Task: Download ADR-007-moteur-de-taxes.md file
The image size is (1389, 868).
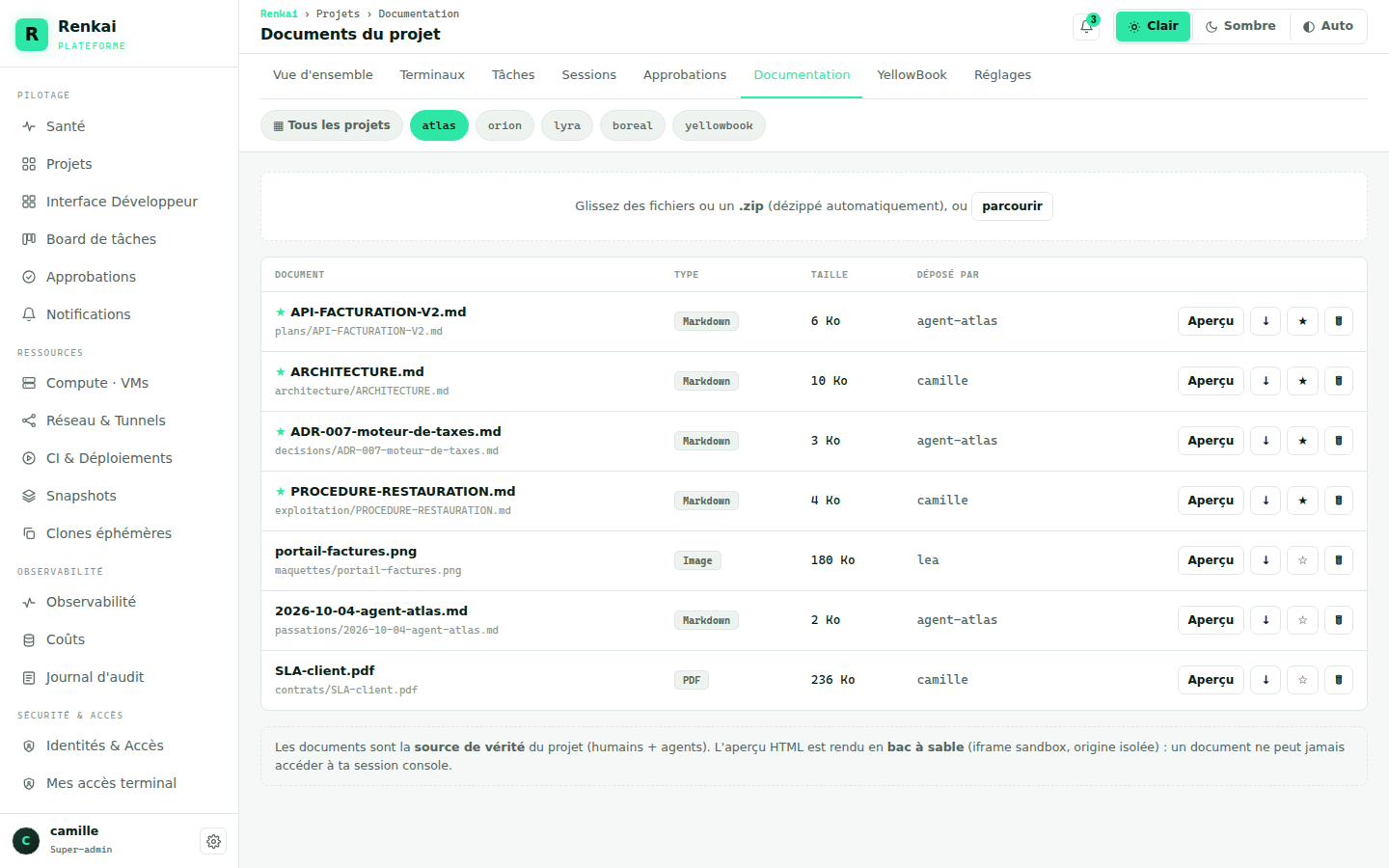Action: click(x=1266, y=441)
